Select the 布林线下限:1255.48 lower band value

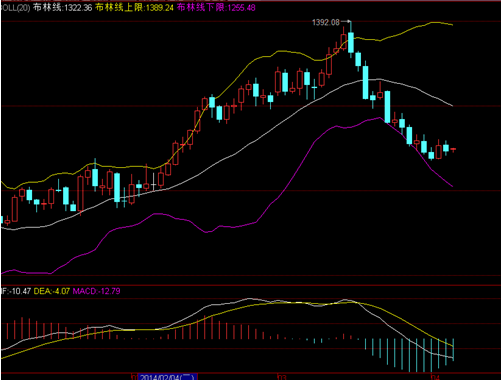[x=216, y=7]
